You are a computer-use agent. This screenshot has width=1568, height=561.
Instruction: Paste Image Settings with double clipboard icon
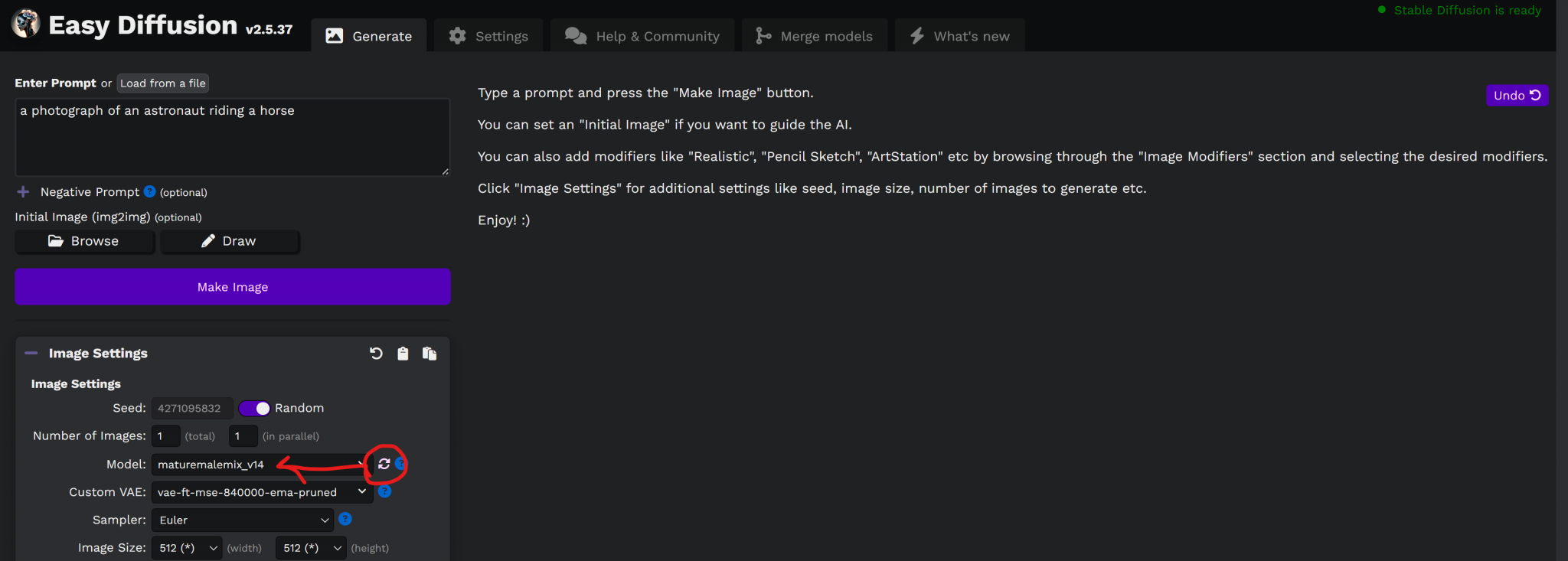(x=430, y=354)
